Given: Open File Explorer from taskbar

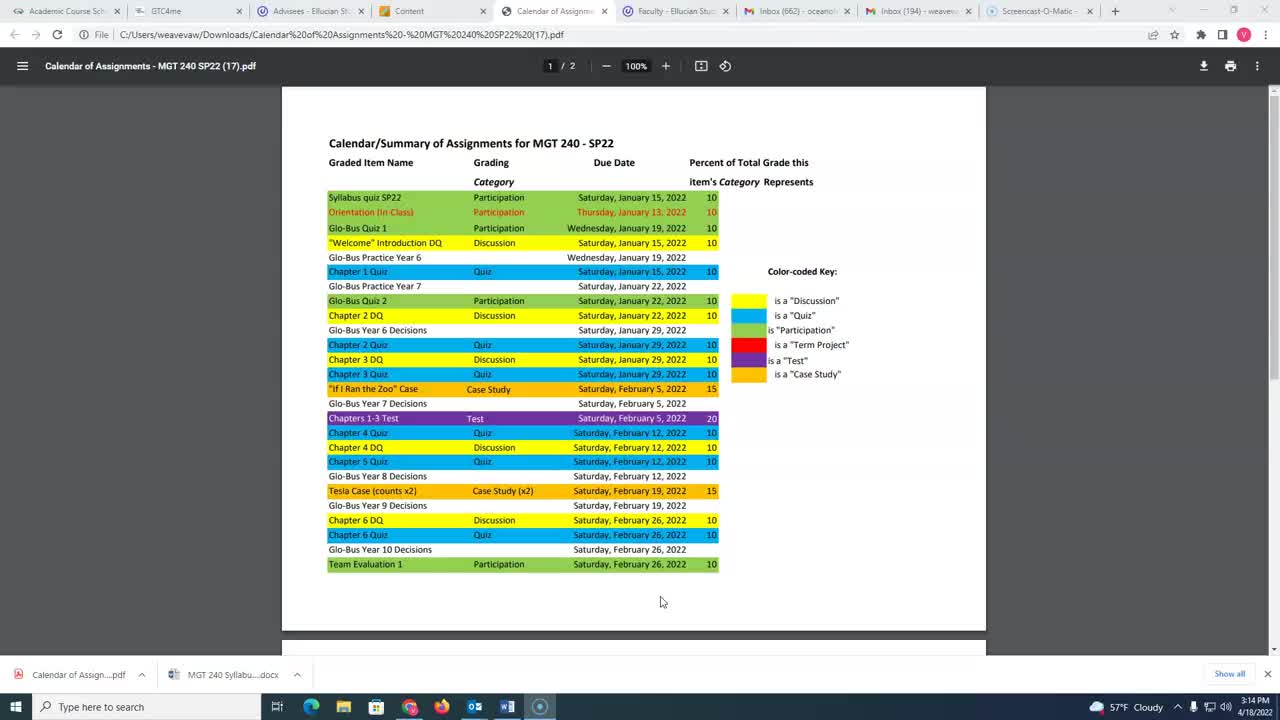Looking at the screenshot, I should click(x=344, y=707).
